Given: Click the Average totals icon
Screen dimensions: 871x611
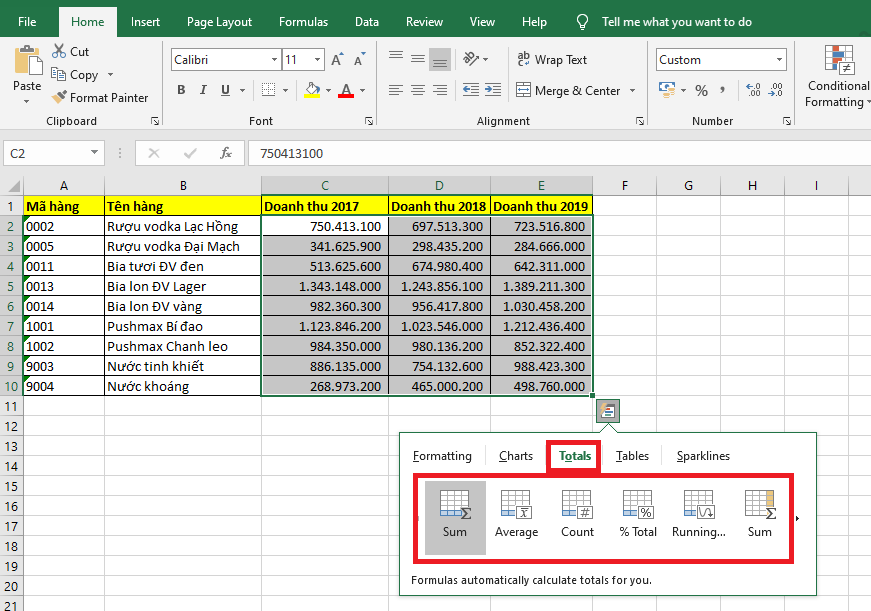Looking at the screenshot, I should [x=516, y=513].
